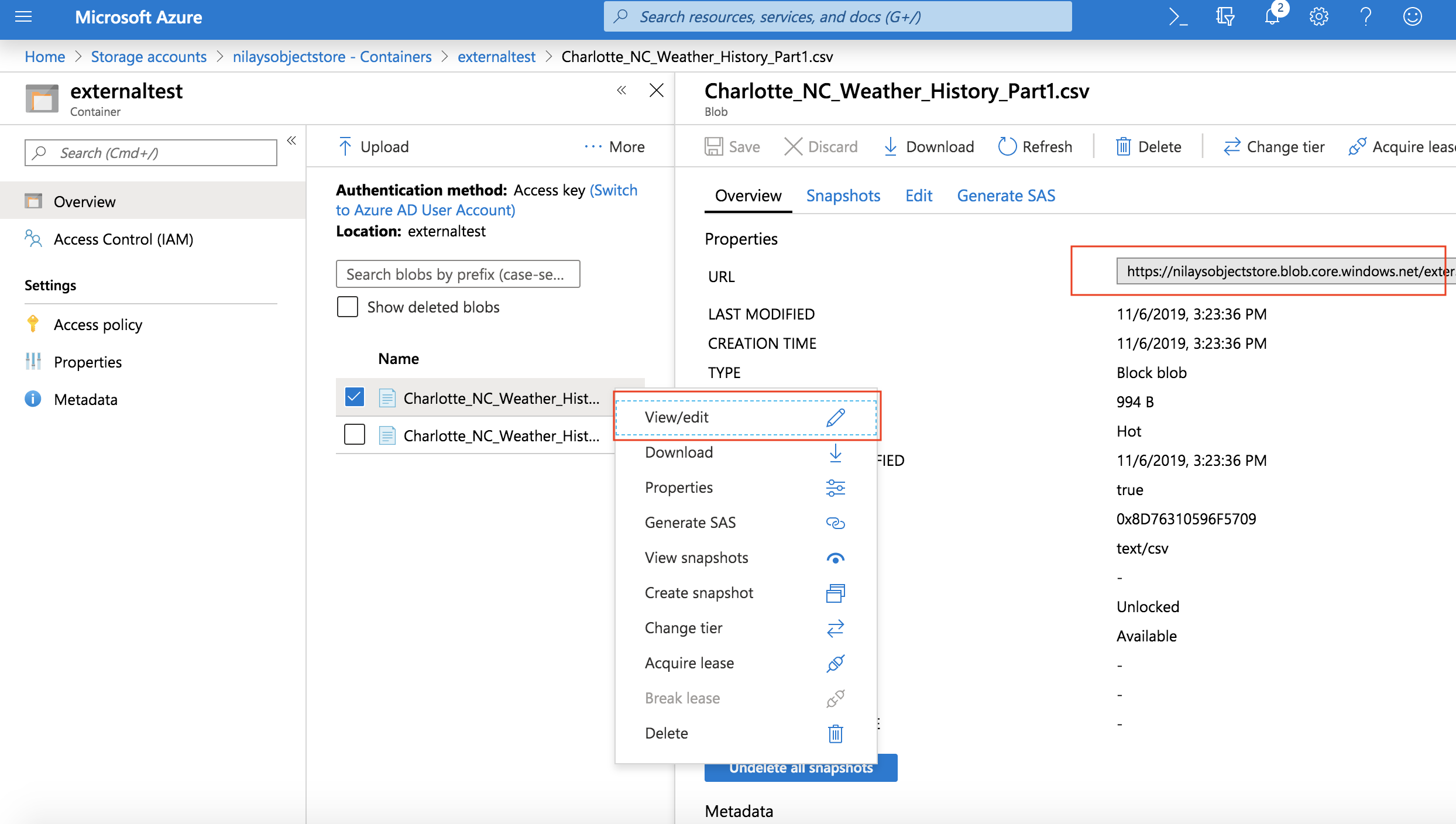Image resolution: width=1456 pixels, height=824 pixels.
Task: Click Delete trash icon in blob toolbar
Action: tap(1123, 146)
